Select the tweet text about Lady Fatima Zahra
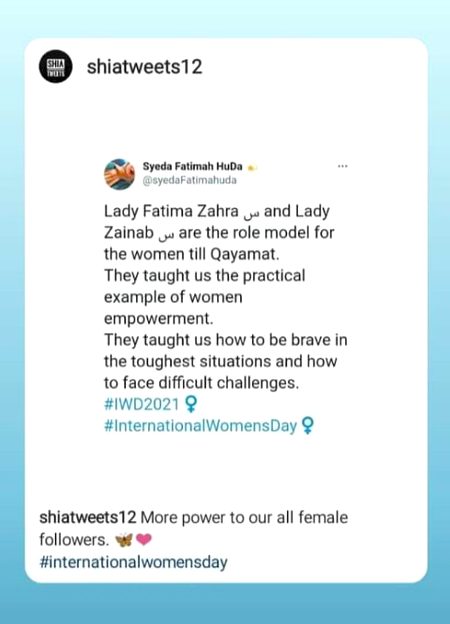The width and height of the screenshot is (450, 624). point(226,297)
